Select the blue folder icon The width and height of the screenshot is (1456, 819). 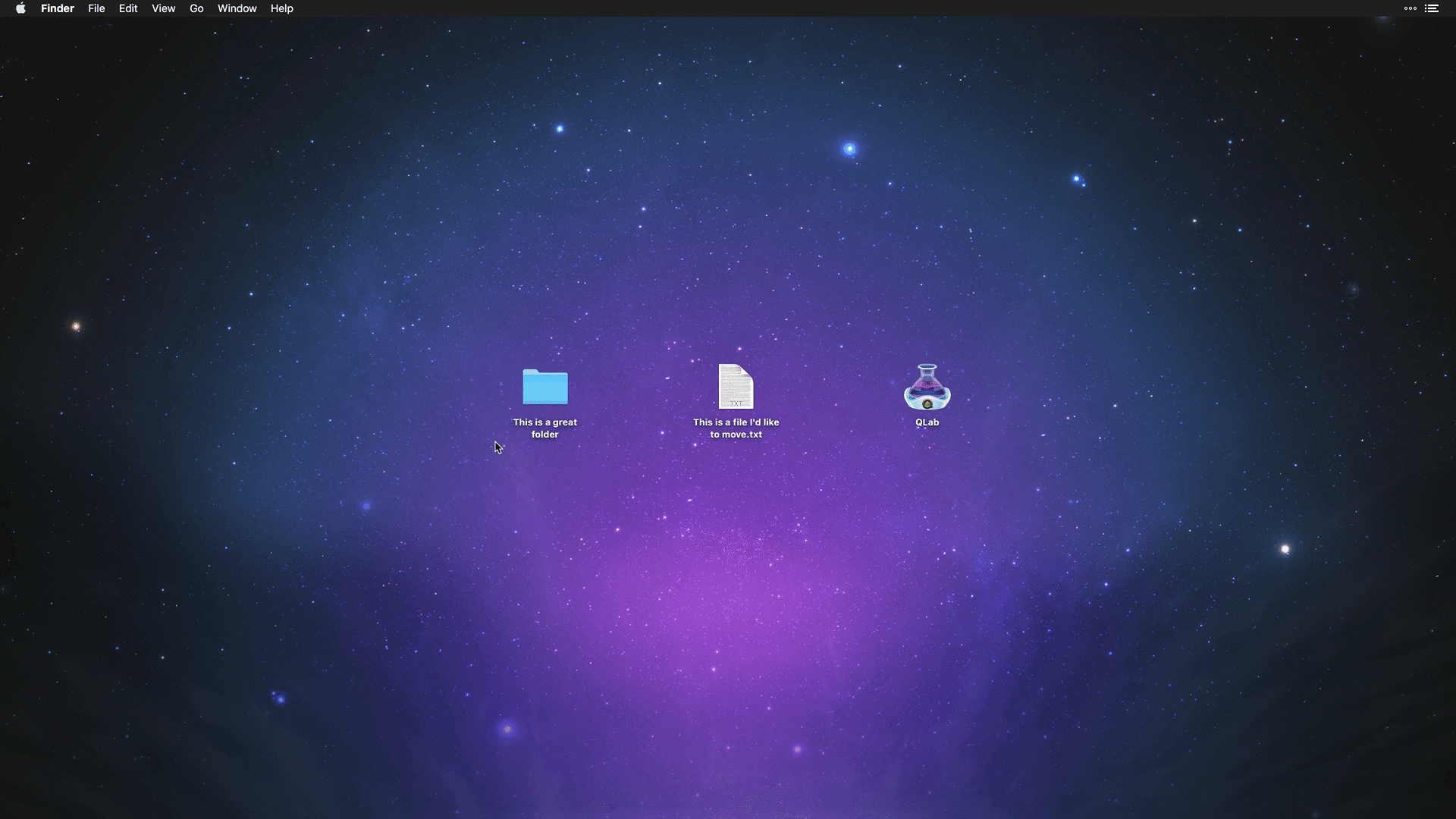544,388
